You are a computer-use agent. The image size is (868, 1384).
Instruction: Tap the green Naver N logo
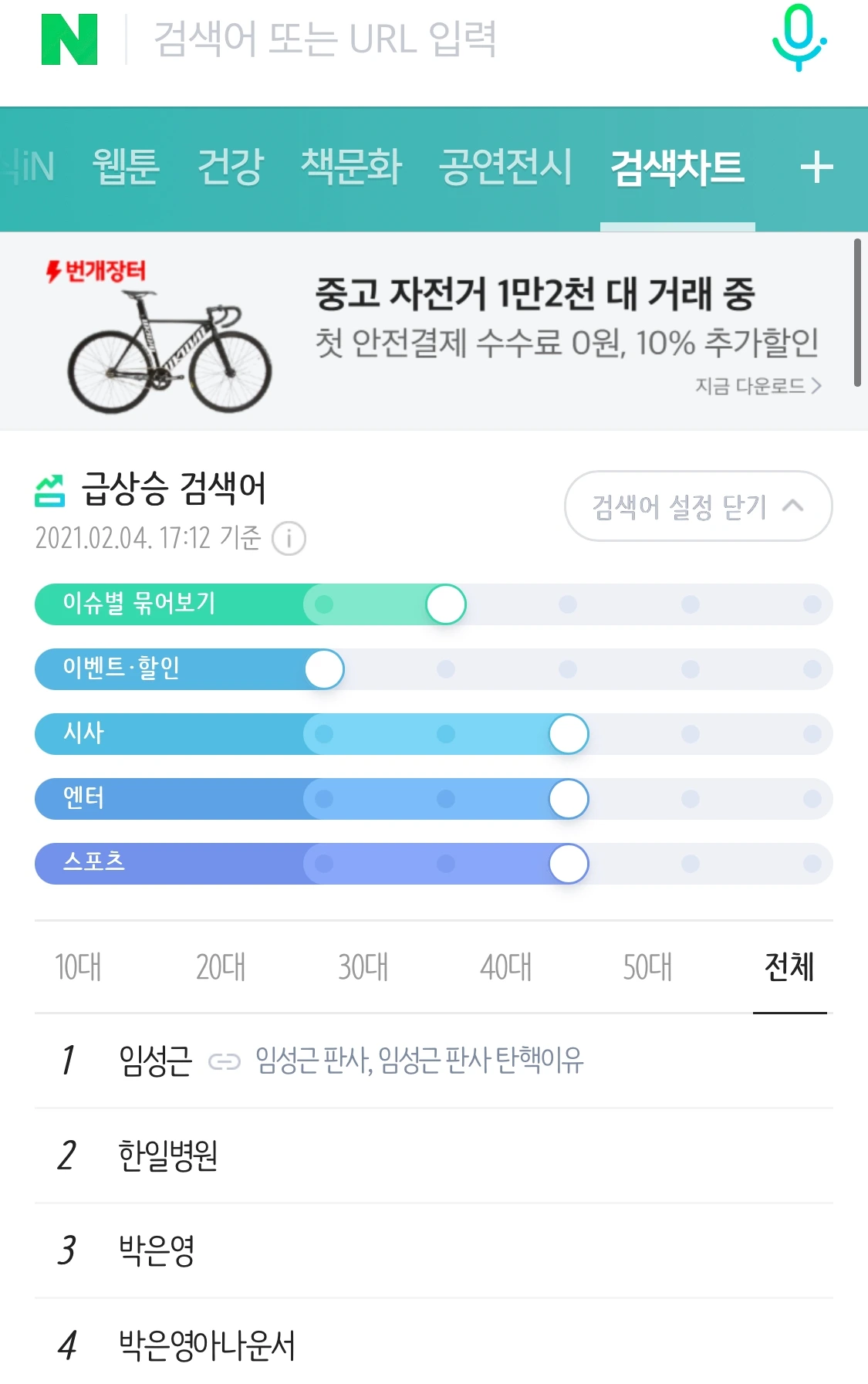[x=69, y=39]
